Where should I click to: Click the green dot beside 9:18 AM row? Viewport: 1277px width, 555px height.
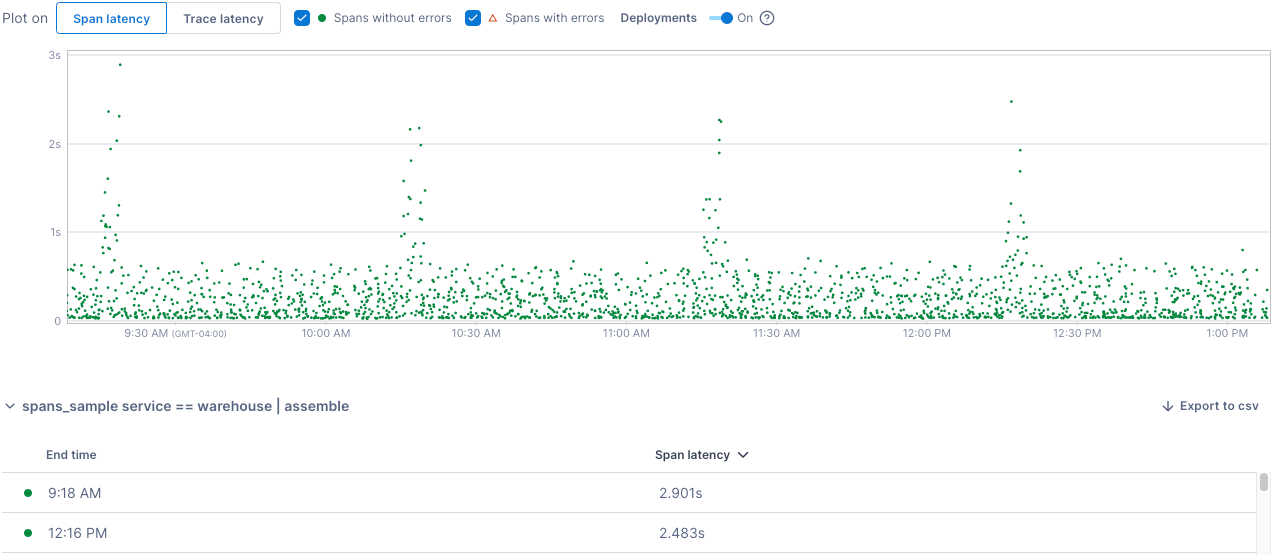coord(28,493)
